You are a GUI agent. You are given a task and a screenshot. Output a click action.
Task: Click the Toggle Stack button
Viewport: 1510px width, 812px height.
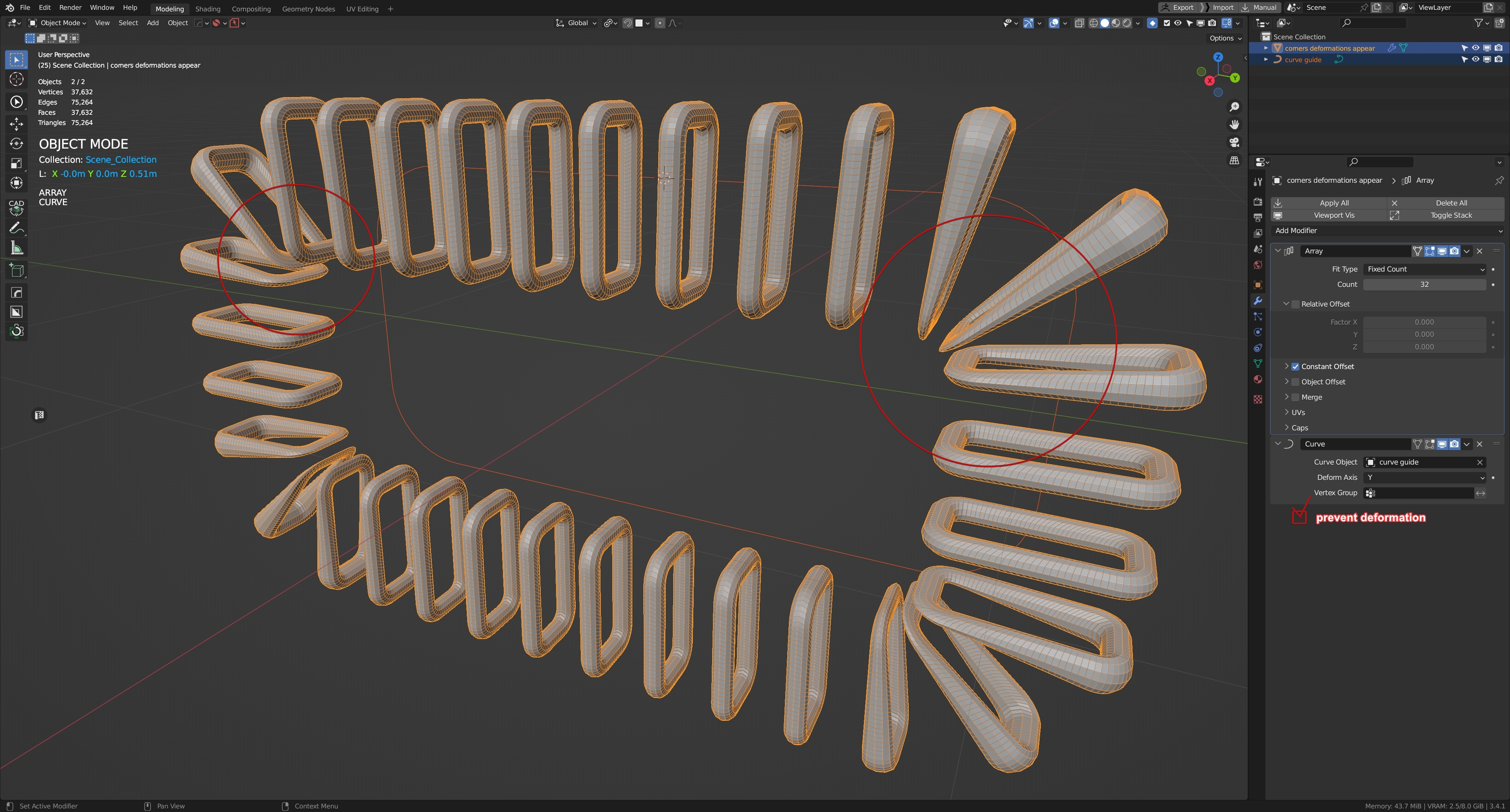1446,216
